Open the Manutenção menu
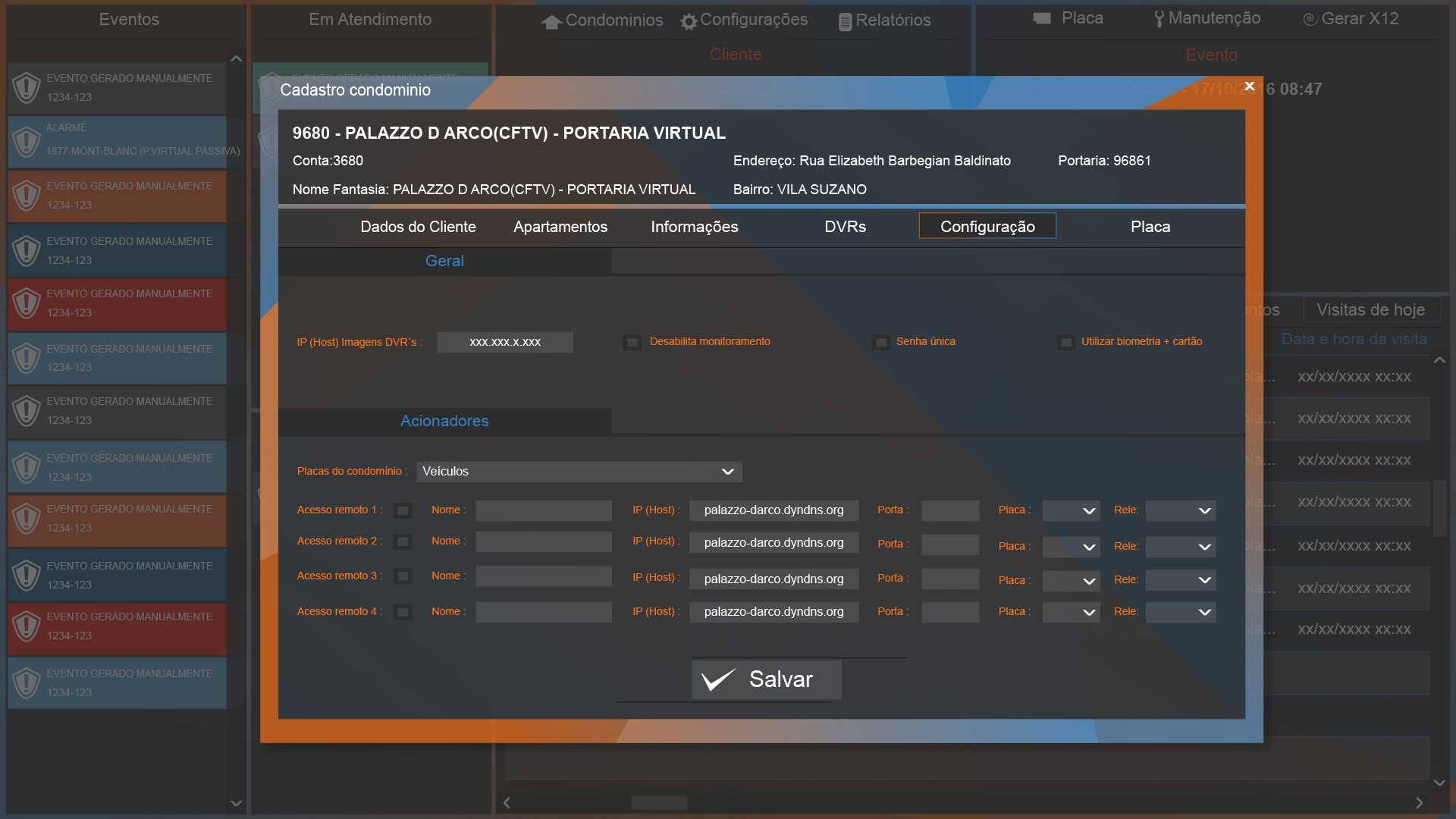 click(1207, 18)
